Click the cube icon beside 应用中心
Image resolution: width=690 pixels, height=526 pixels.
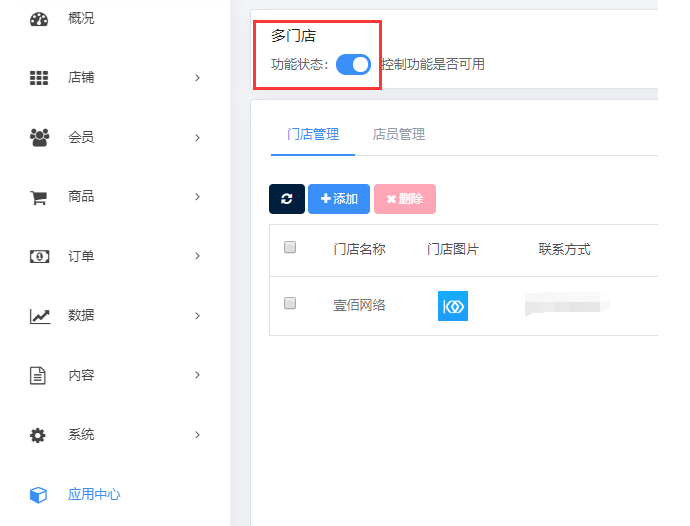pos(39,495)
